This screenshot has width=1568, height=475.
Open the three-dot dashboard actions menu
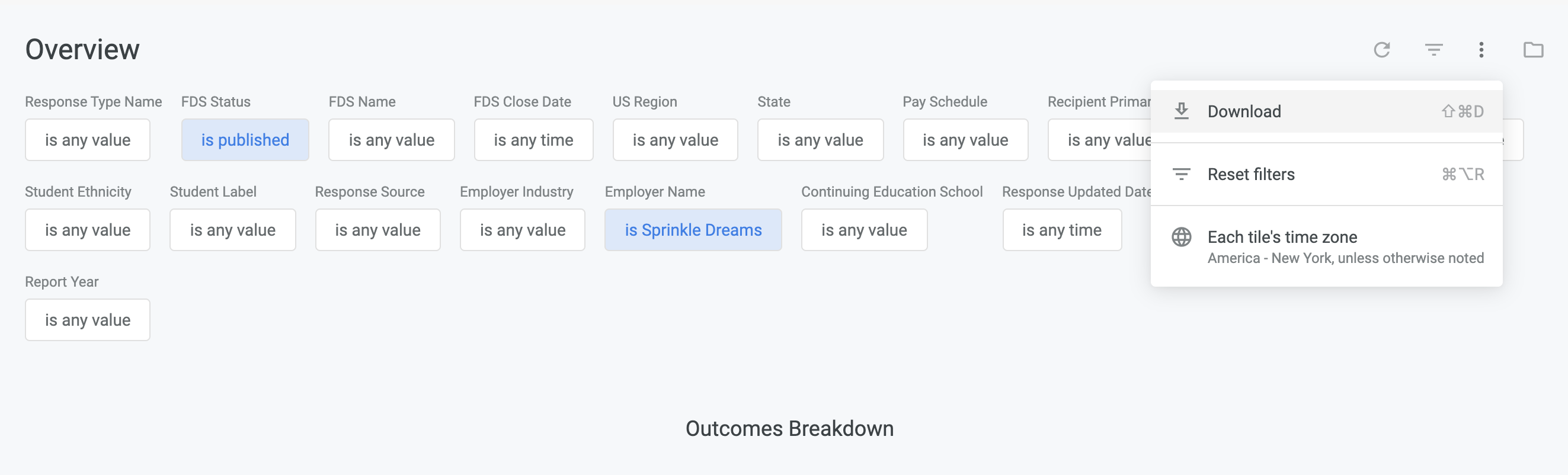pos(1481,49)
